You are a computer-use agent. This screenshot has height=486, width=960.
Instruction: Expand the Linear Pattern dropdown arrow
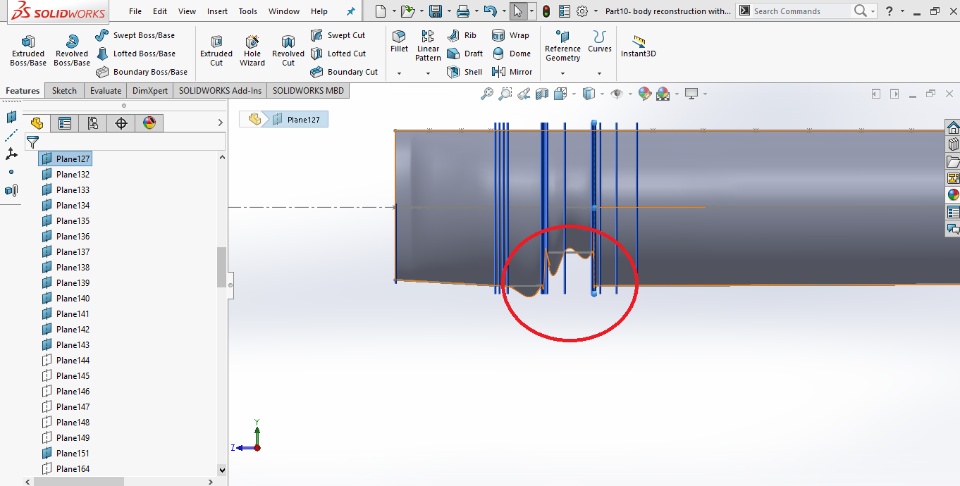coord(428,73)
